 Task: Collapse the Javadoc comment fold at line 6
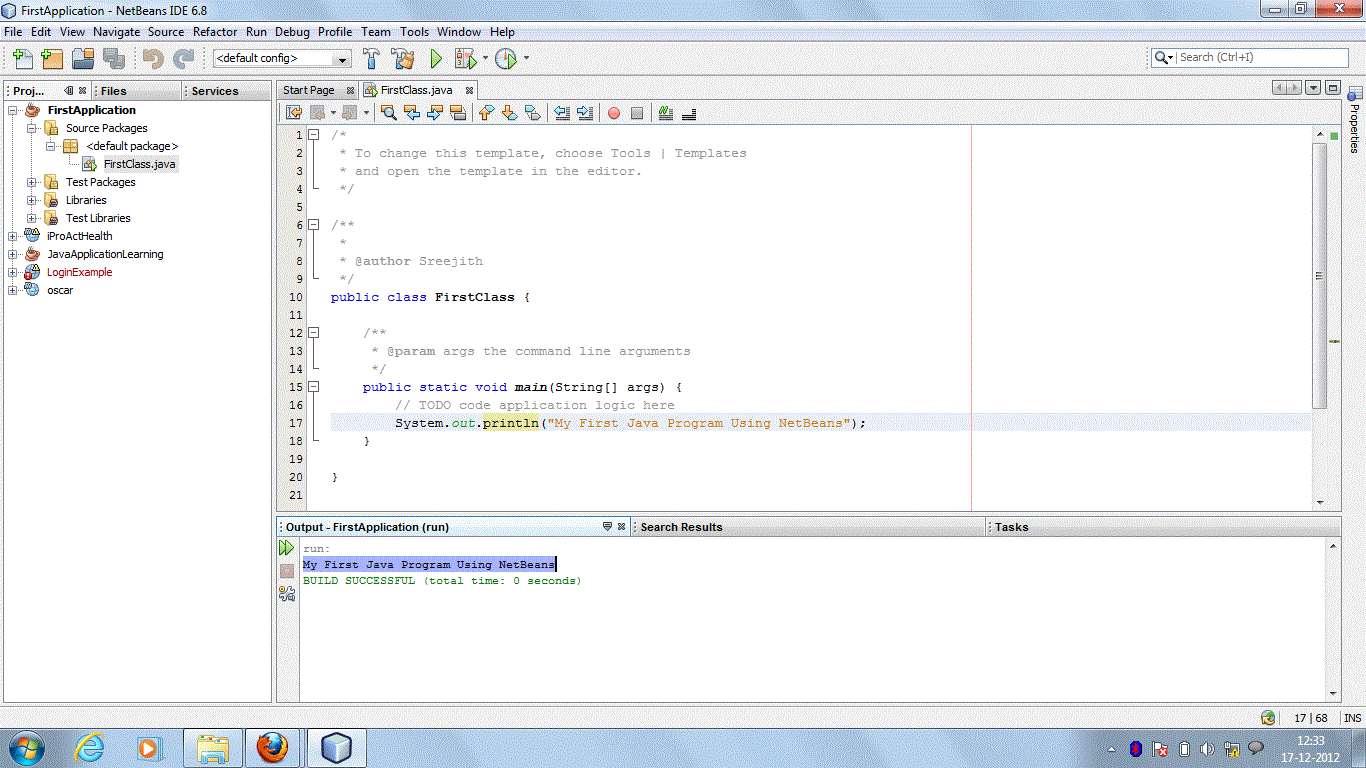pyautogui.click(x=314, y=225)
